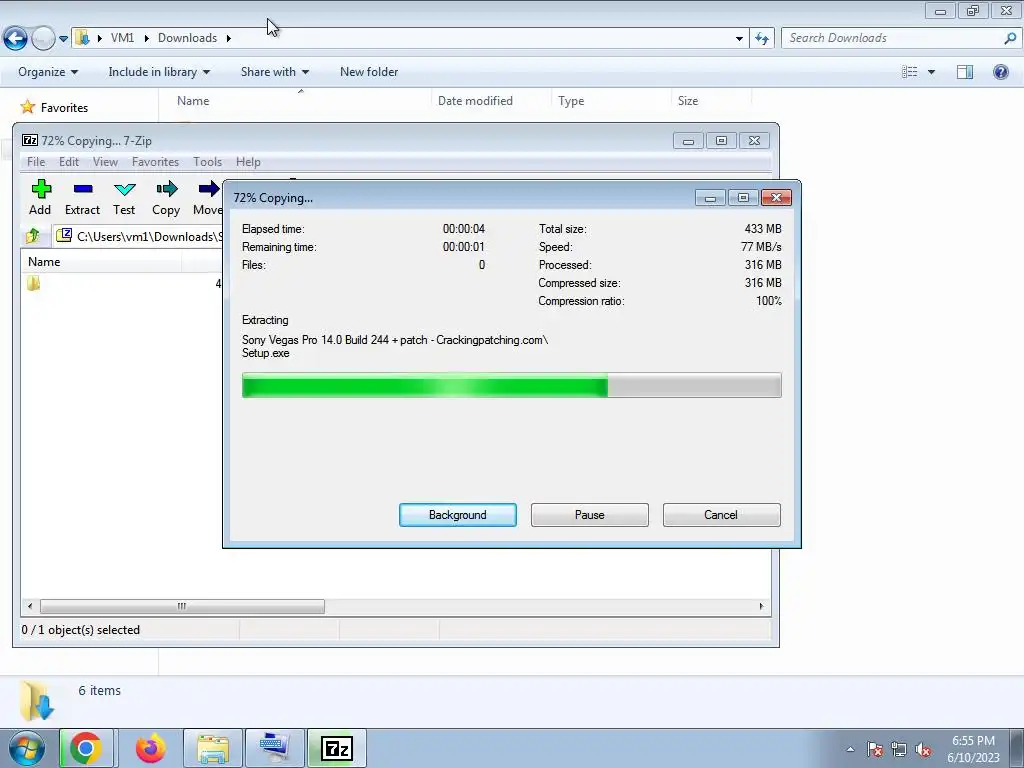The image size is (1024, 768).
Task: Open the Windows Start menu
Action: (26, 748)
